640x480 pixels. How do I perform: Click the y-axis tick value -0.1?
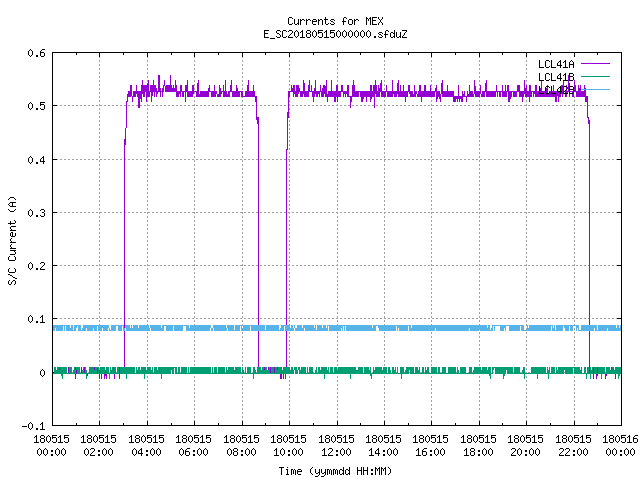click(33, 426)
